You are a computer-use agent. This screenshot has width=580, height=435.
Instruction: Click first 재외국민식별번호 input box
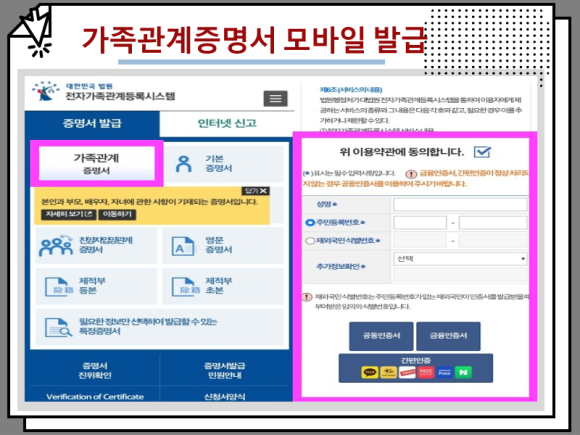[420, 241]
